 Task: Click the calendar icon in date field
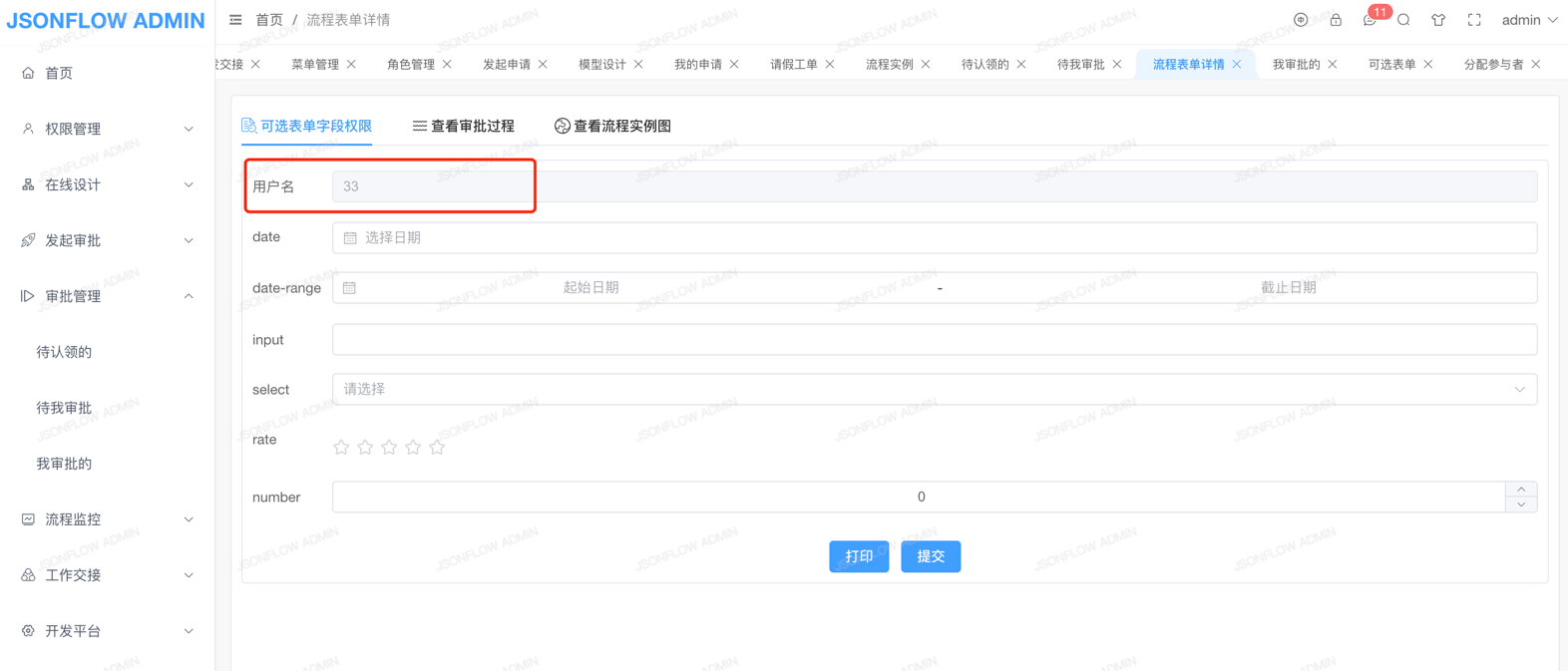point(350,238)
